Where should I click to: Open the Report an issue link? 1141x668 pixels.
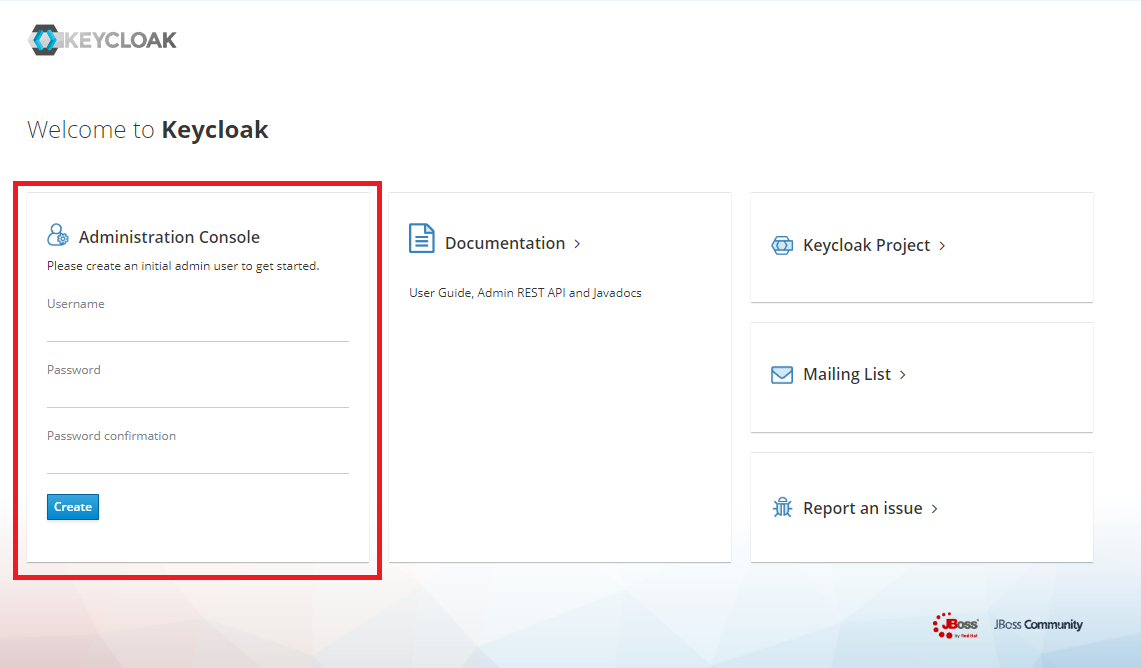863,508
